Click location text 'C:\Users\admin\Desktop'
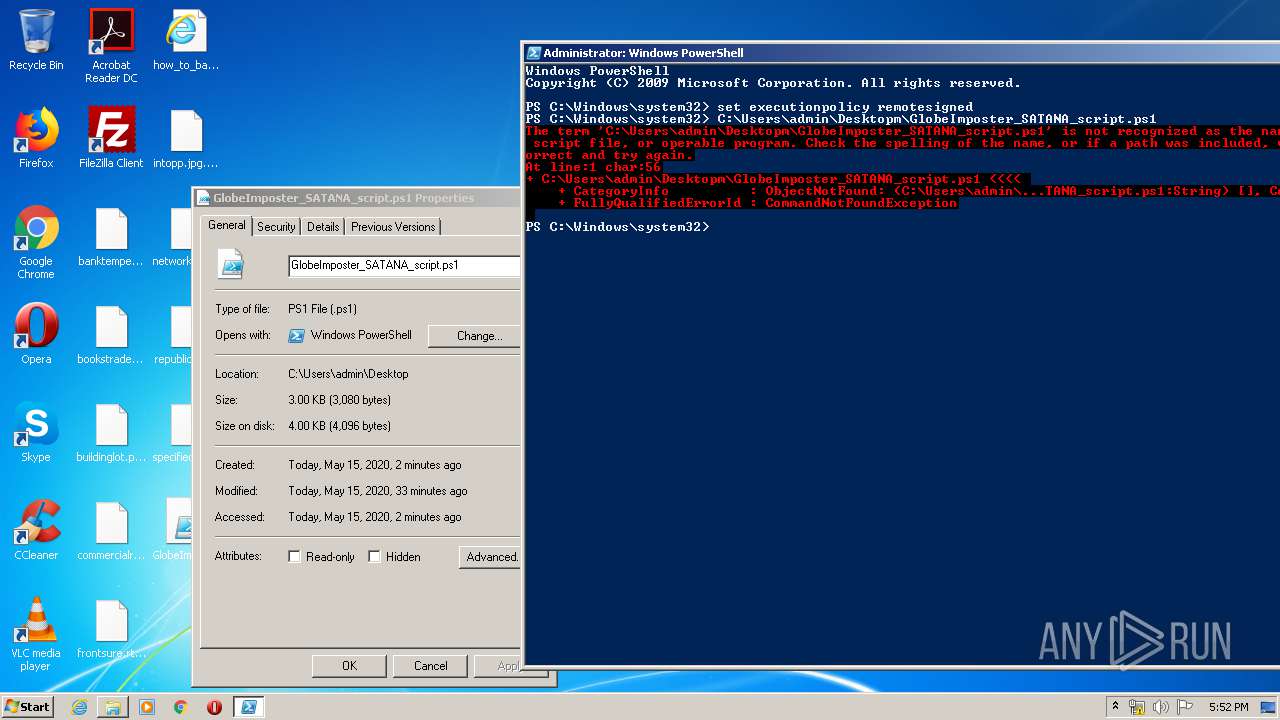The image size is (1280, 720). pyautogui.click(x=348, y=374)
